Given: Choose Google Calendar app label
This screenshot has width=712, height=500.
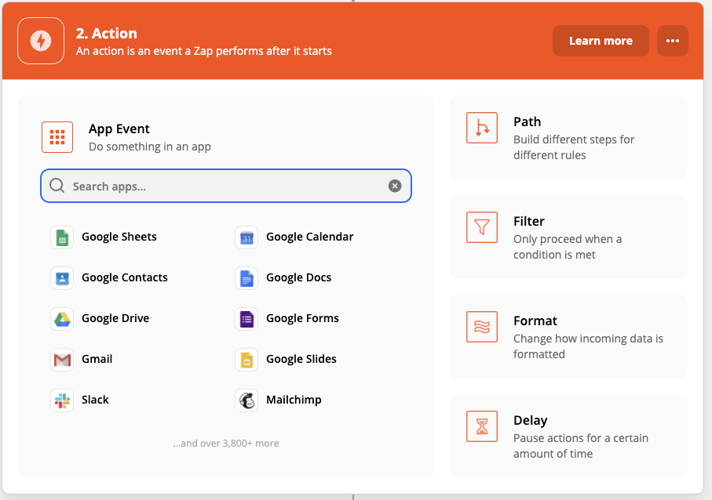Looking at the screenshot, I should [x=310, y=237].
